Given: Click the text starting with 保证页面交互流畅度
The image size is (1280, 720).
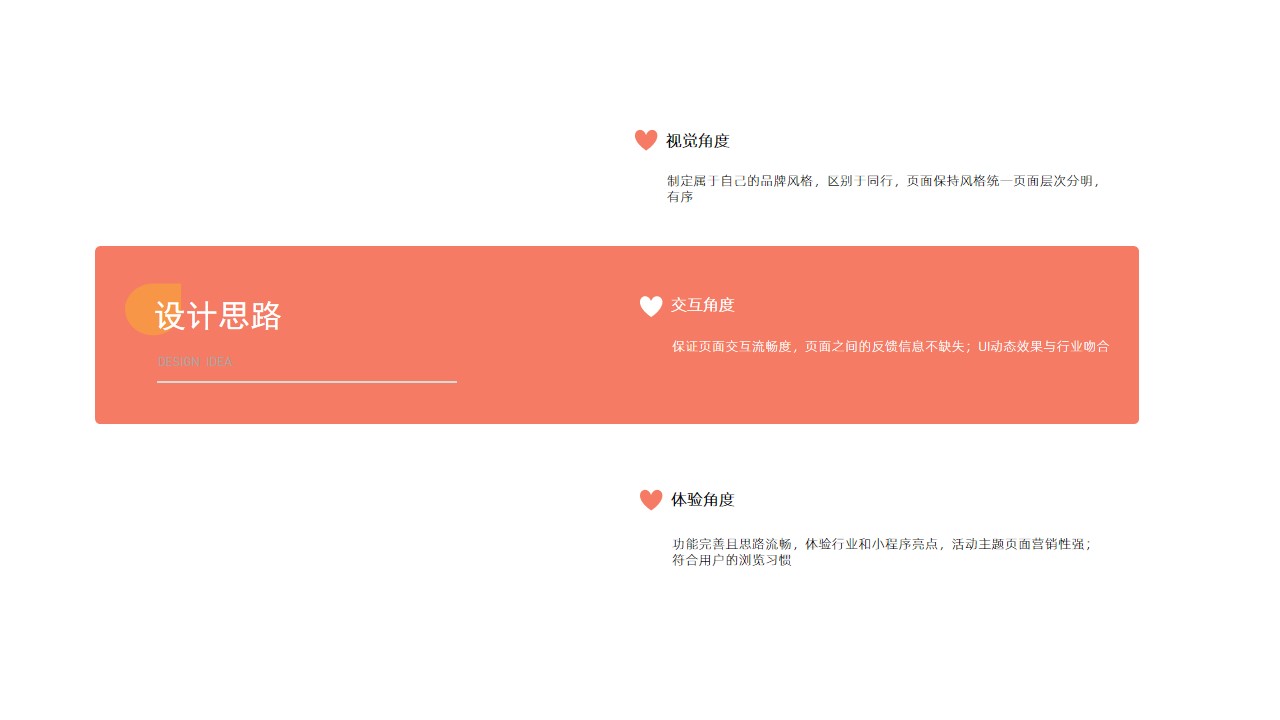Looking at the screenshot, I should pyautogui.click(x=891, y=346).
